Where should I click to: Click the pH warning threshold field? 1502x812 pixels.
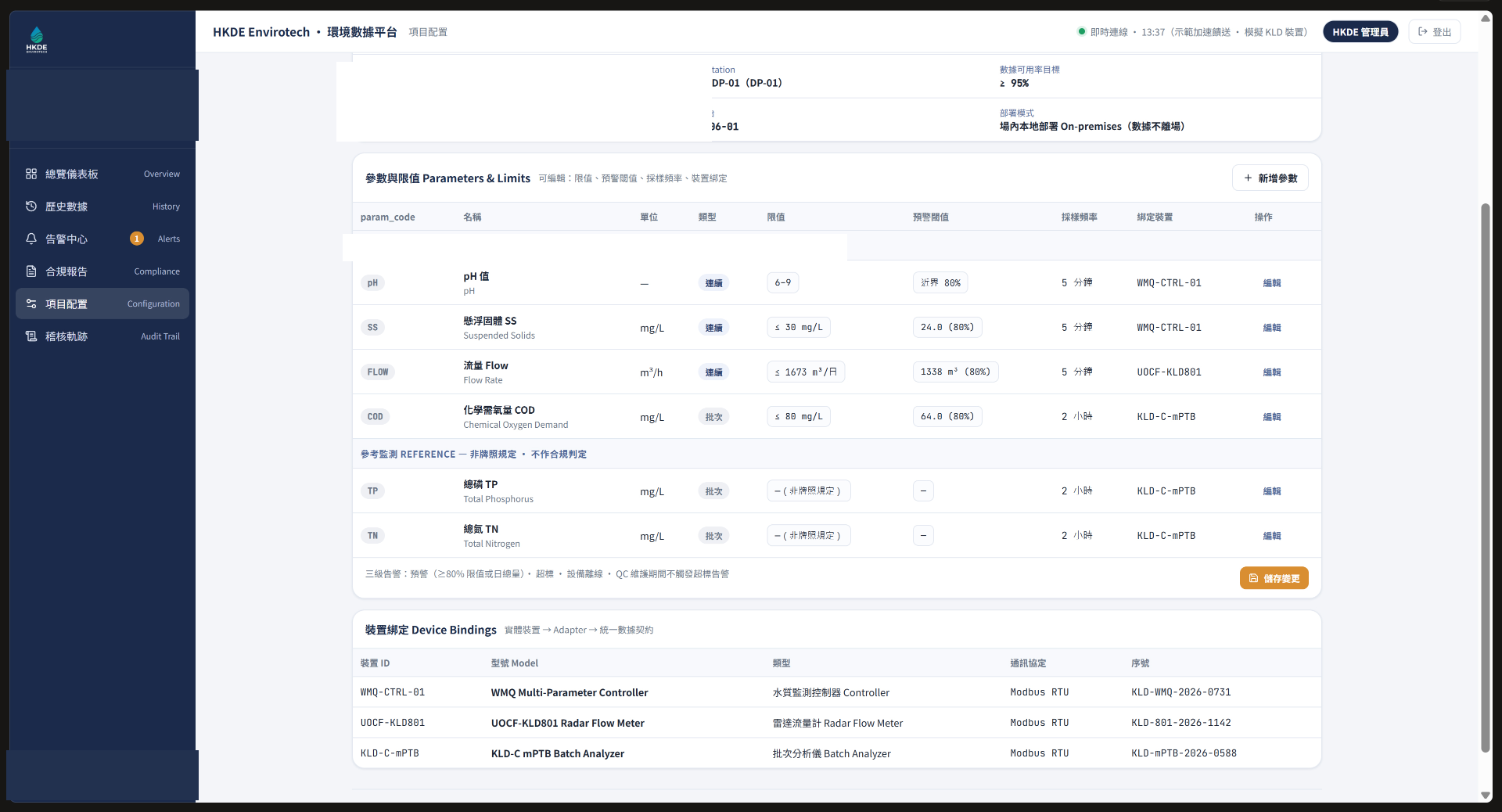pyautogui.click(x=940, y=282)
